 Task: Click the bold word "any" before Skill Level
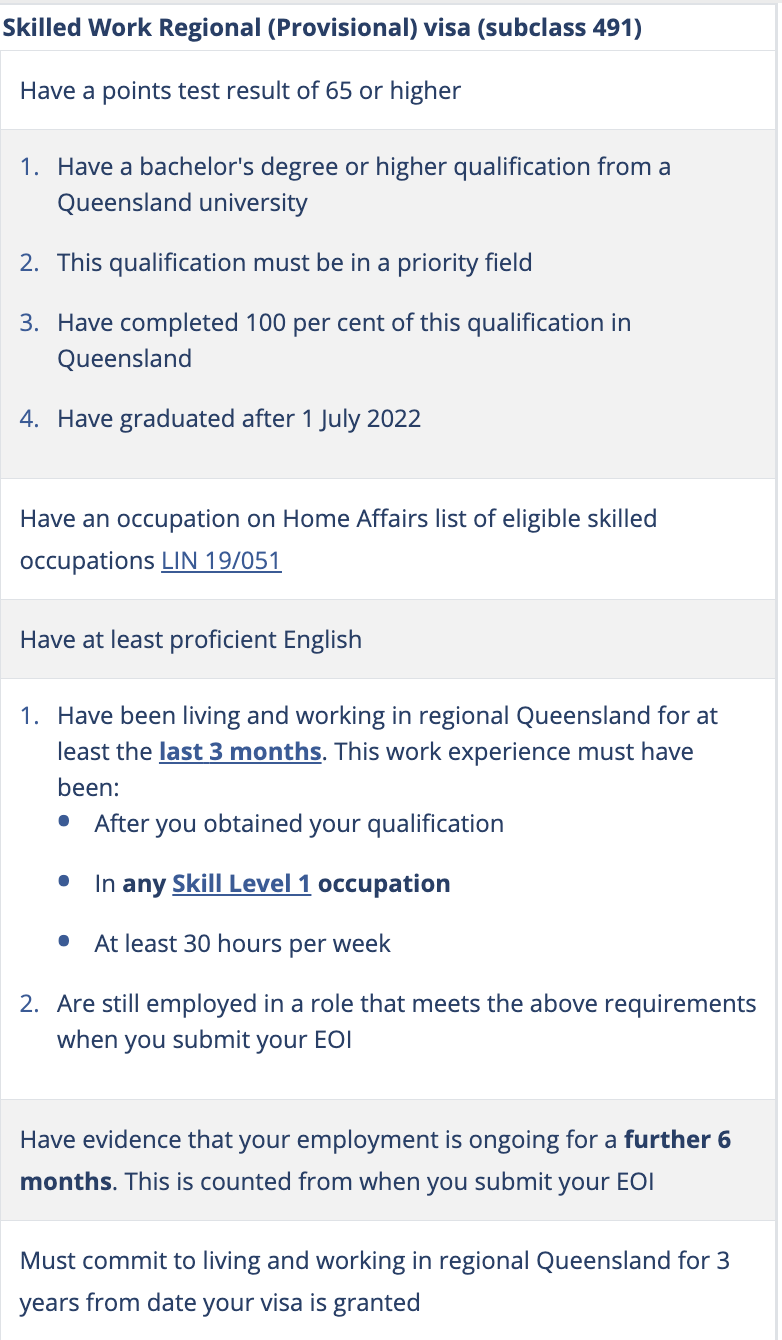click(144, 884)
